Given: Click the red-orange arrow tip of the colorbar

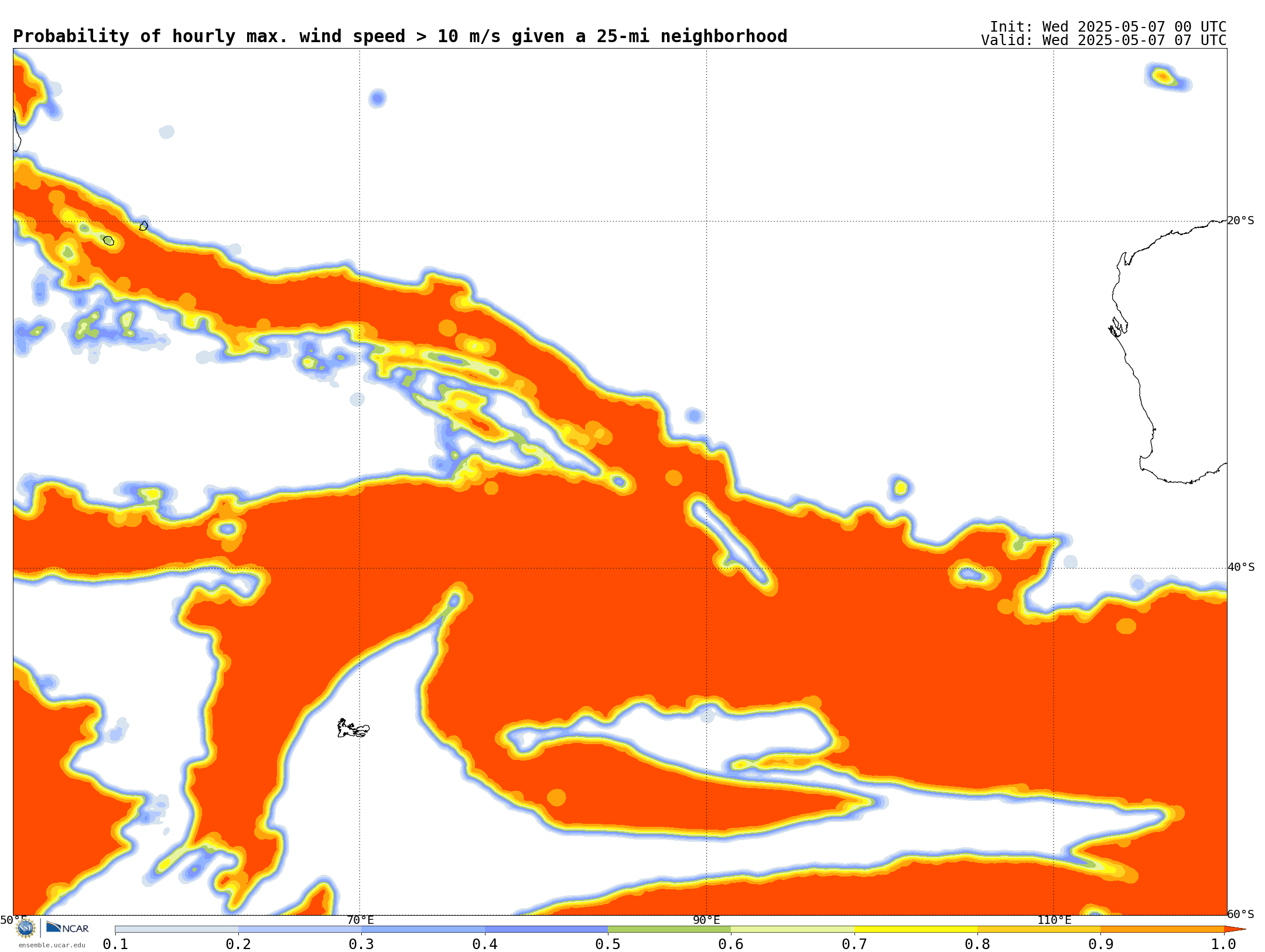Looking at the screenshot, I should click(1233, 929).
